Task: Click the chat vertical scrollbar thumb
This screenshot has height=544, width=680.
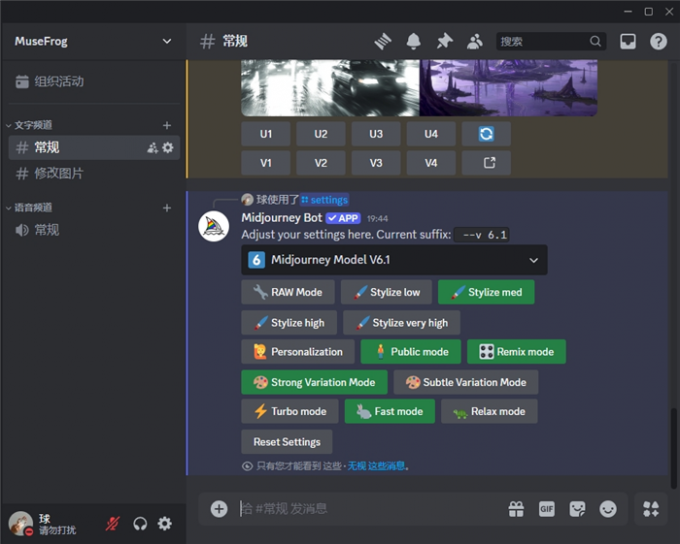Action: click(x=673, y=448)
